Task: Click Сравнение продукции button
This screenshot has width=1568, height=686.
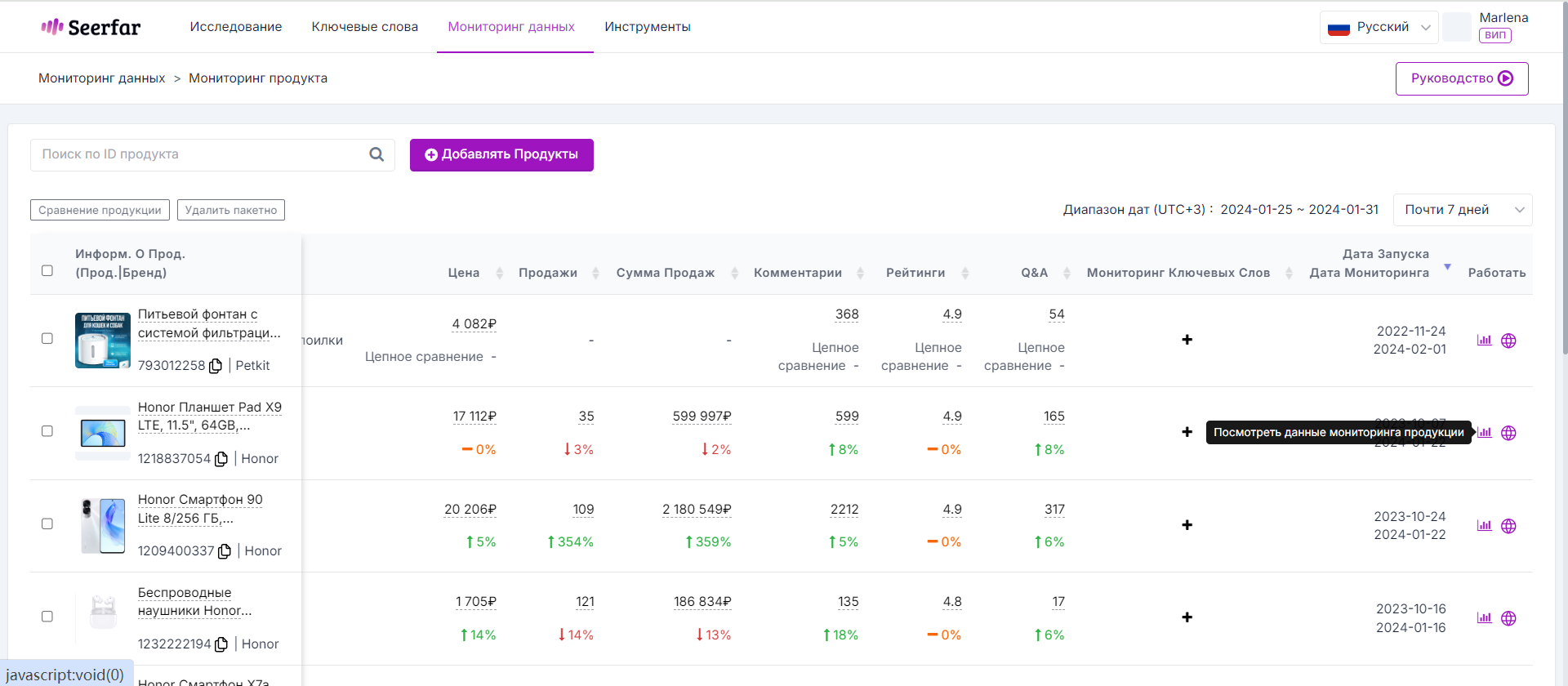Action: coord(100,210)
